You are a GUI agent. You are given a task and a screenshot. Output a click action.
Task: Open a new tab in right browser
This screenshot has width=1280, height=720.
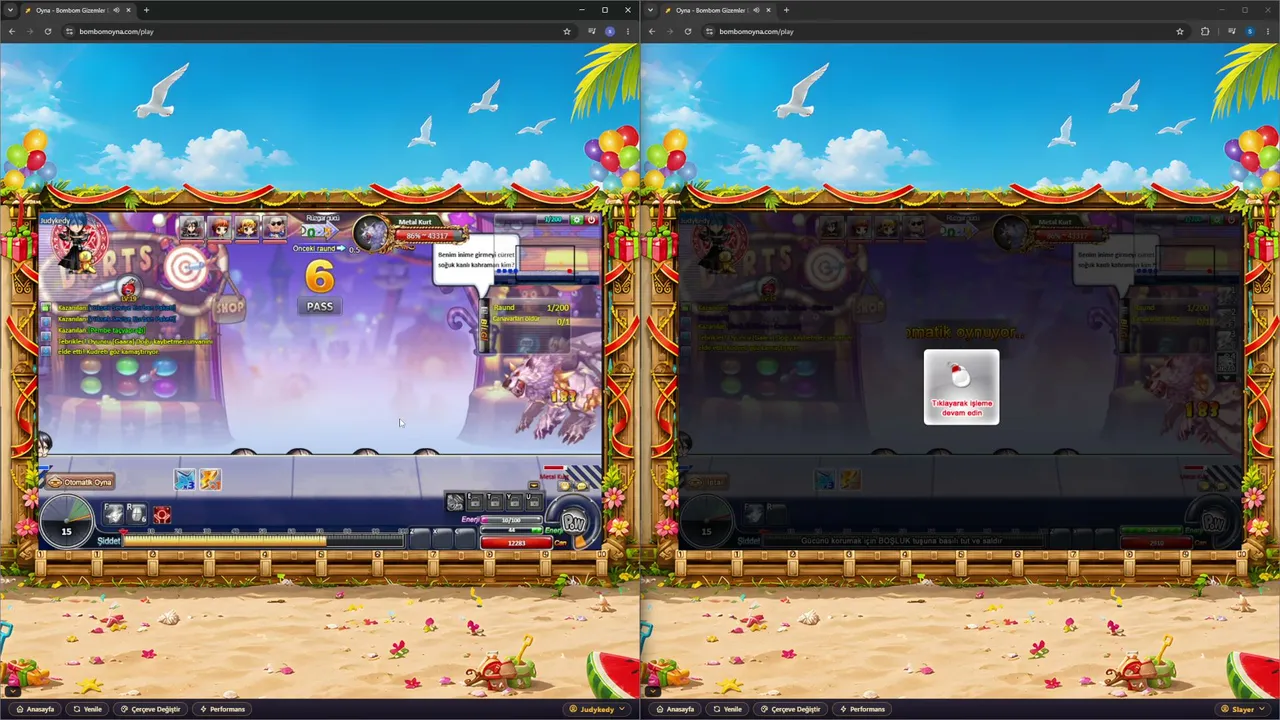tap(786, 10)
